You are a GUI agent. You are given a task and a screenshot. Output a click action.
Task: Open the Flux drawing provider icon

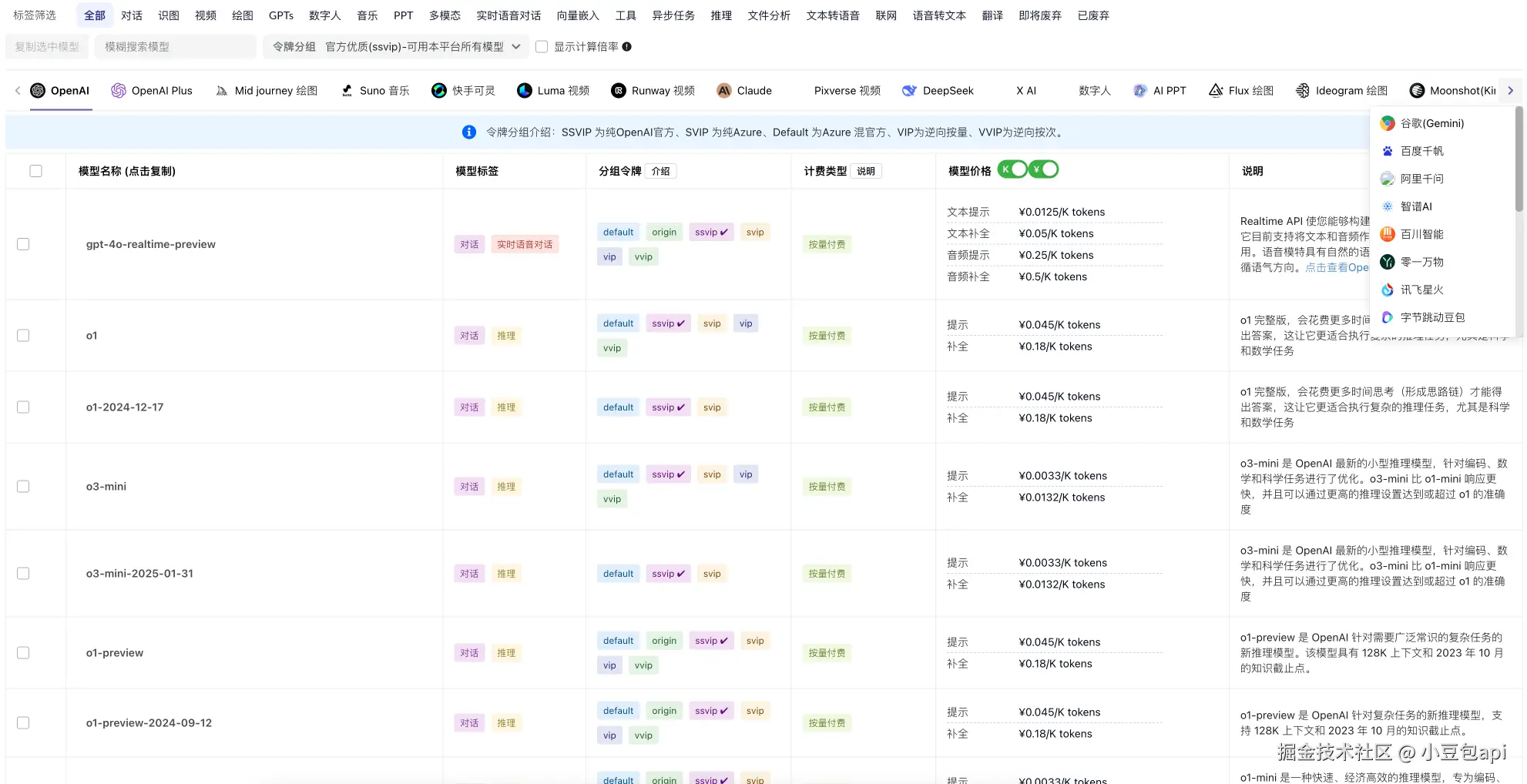point(1216,91)
